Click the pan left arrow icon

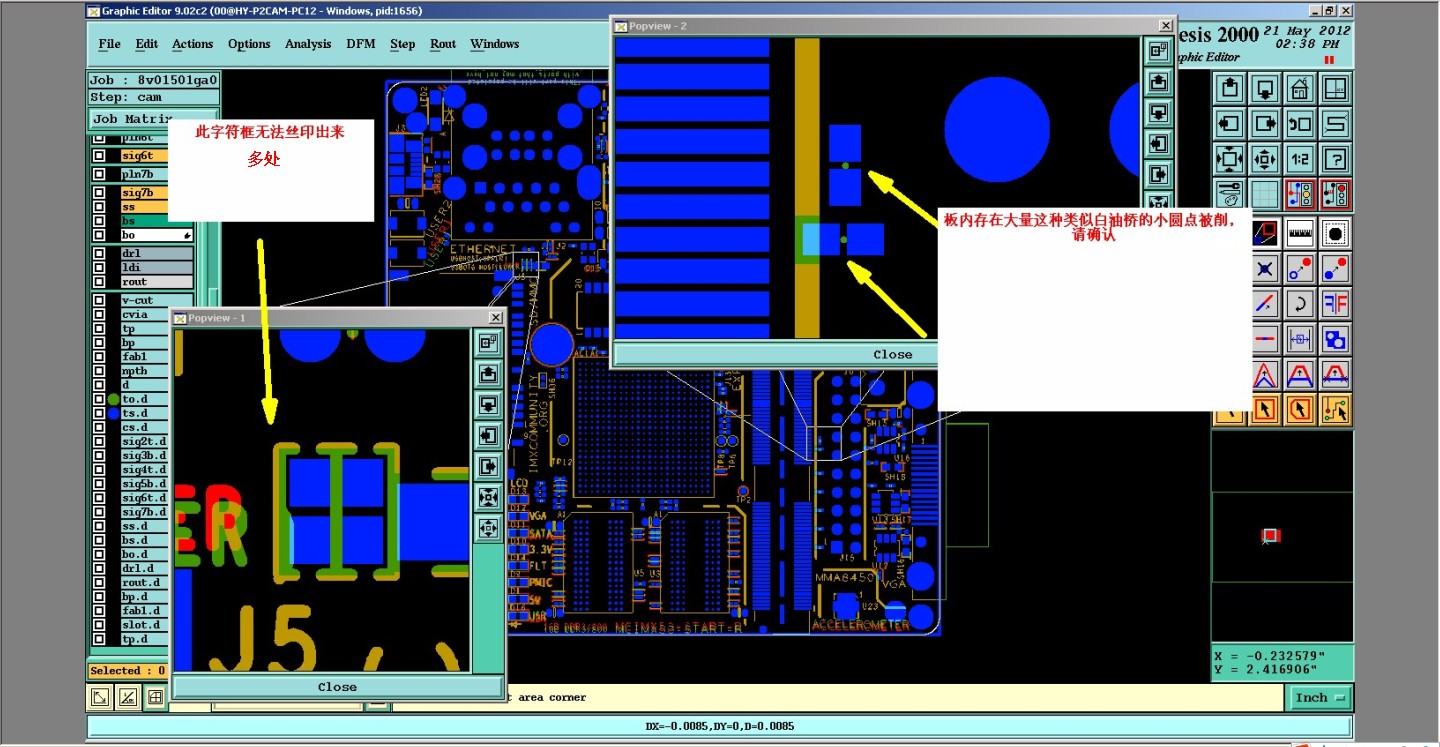tap(1230, 124)
